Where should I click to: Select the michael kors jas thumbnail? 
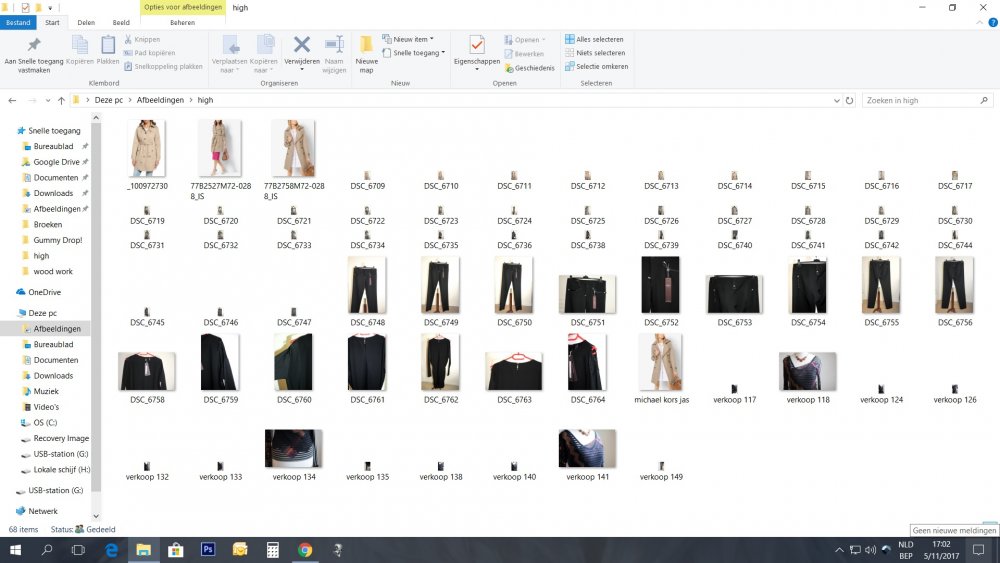click(660, 362)
